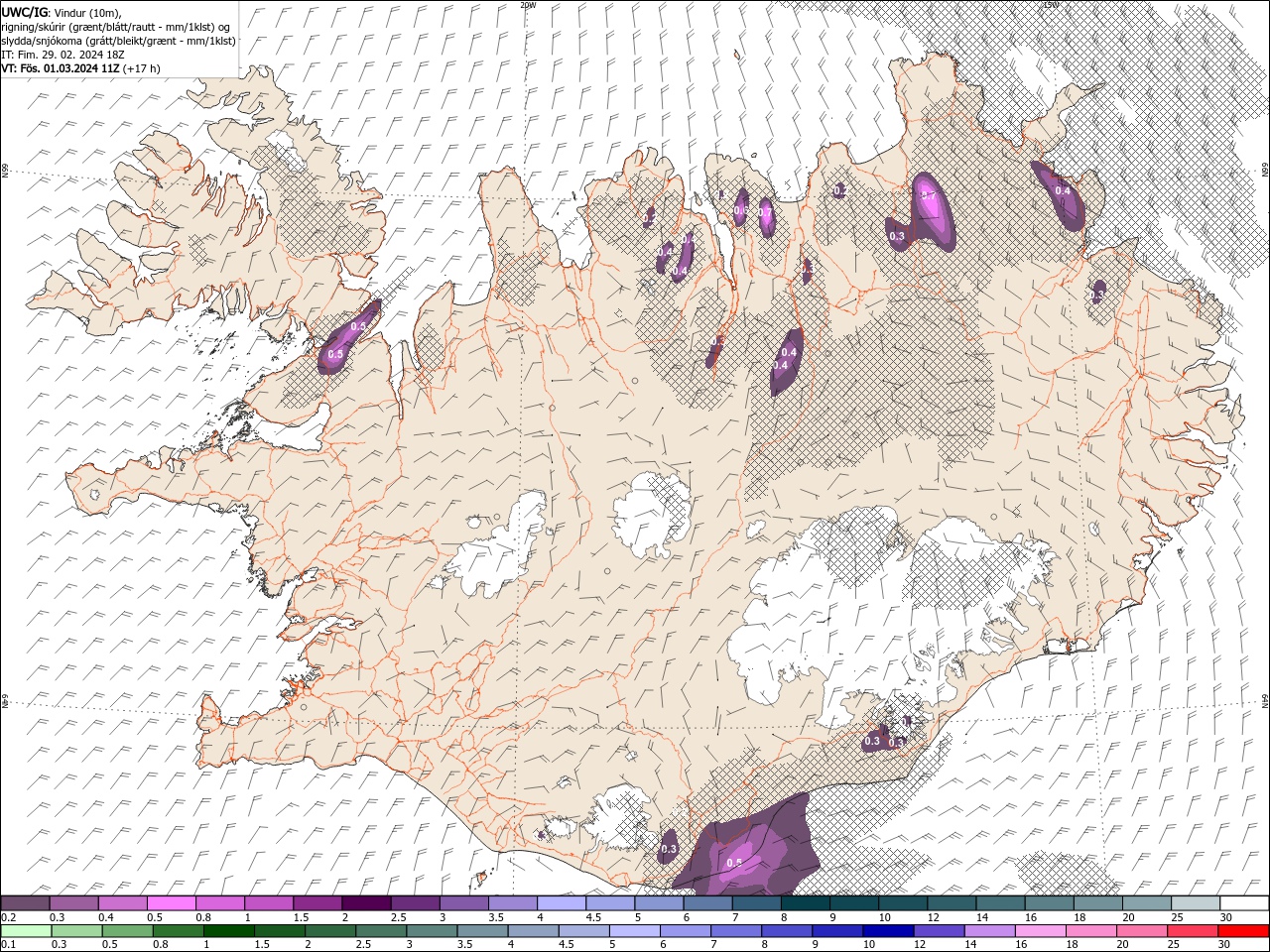Select the 12 violet rain legend swatch
1270x952 pixels.
[x=939, y=931]
